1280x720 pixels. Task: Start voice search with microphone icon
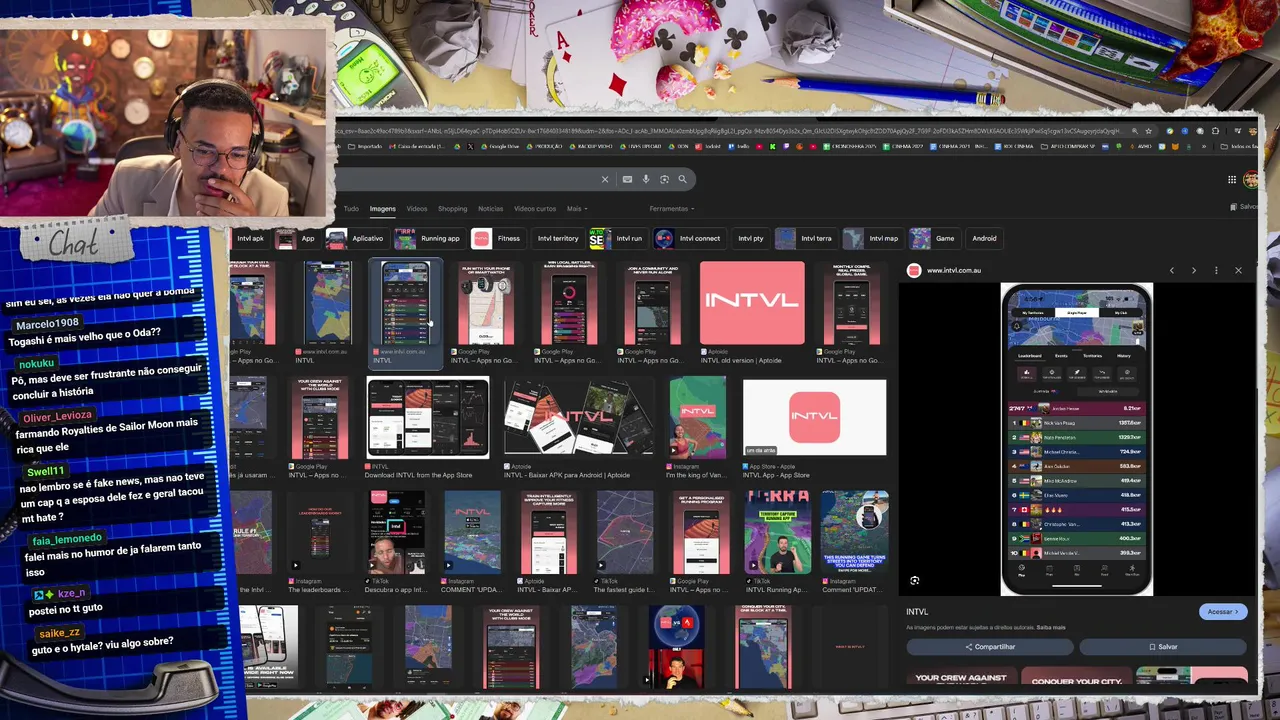646,179
